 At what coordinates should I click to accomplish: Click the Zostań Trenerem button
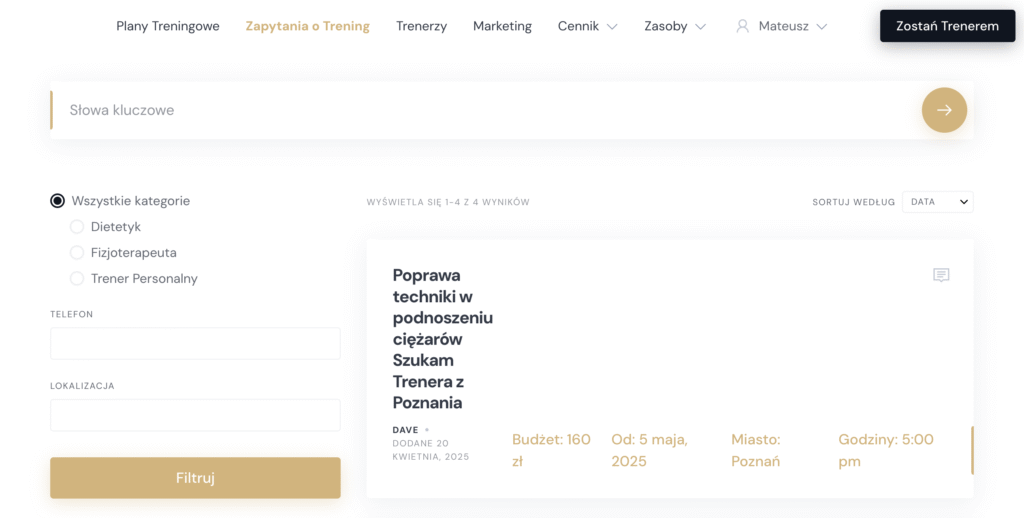(x=946, y=26)
